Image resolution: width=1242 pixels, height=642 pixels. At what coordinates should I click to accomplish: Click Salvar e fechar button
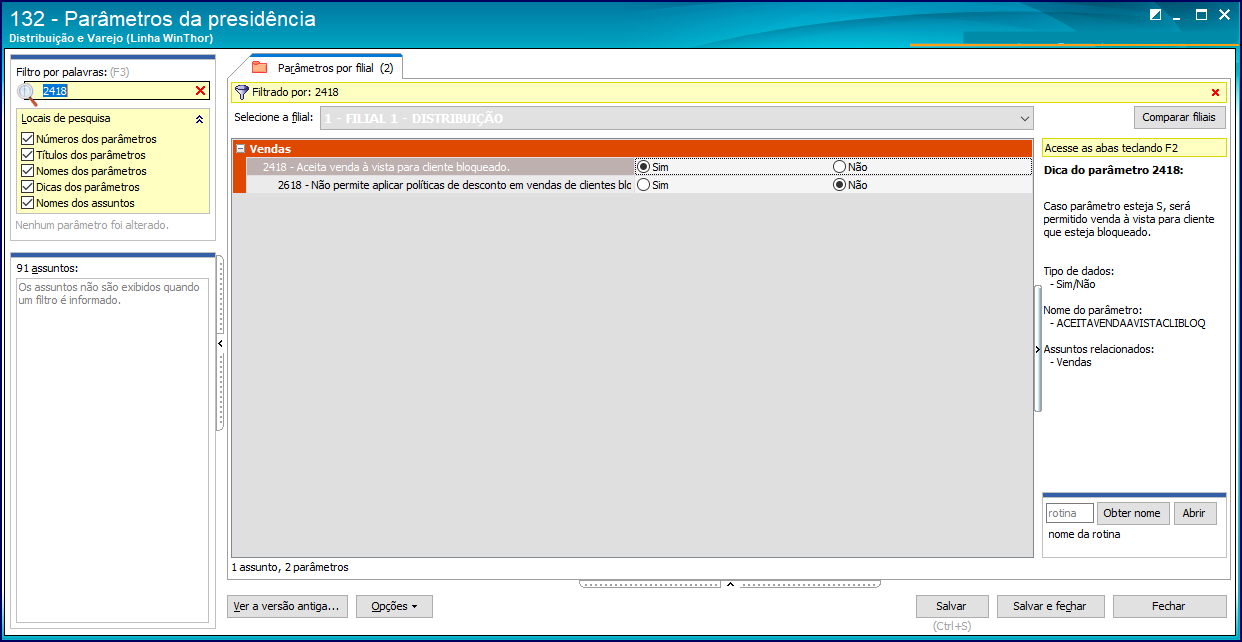[1049, 606]
